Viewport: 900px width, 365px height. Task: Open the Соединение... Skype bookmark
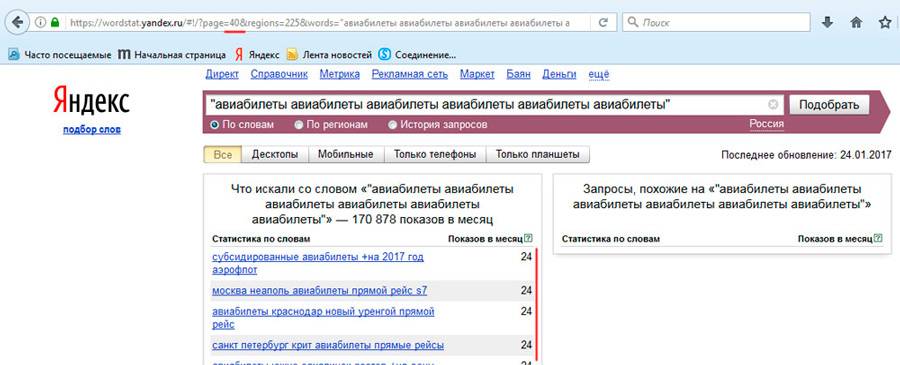[x=417, y=55]
